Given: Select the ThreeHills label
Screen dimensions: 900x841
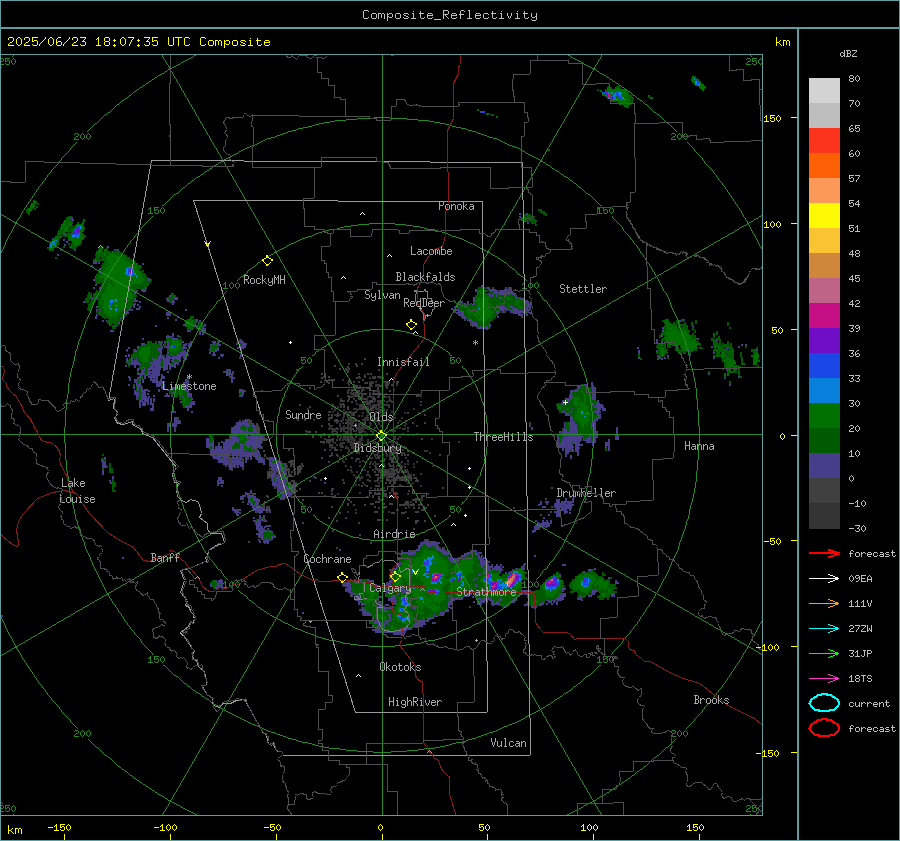Looking at the screenshot, I should [x=503, y=437].
